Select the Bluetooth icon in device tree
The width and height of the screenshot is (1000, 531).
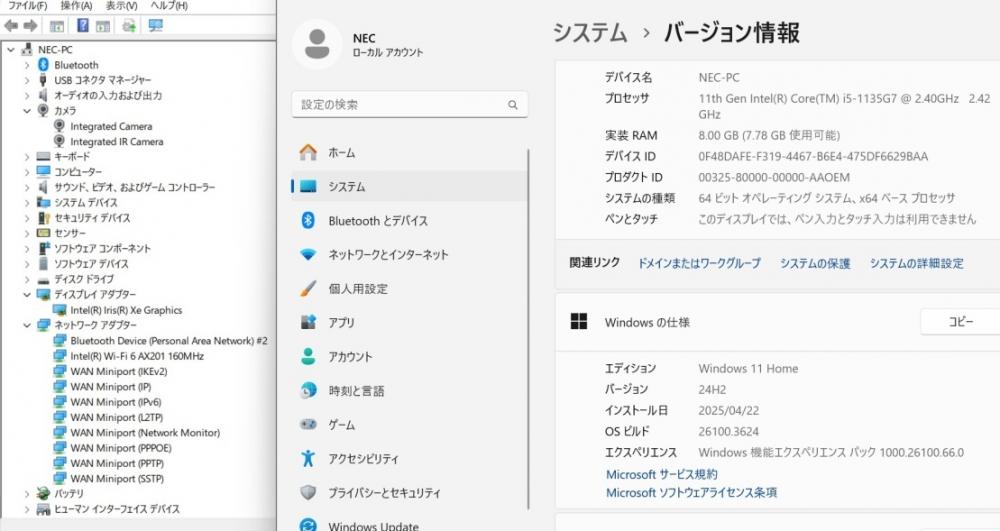tap(43, 65)
